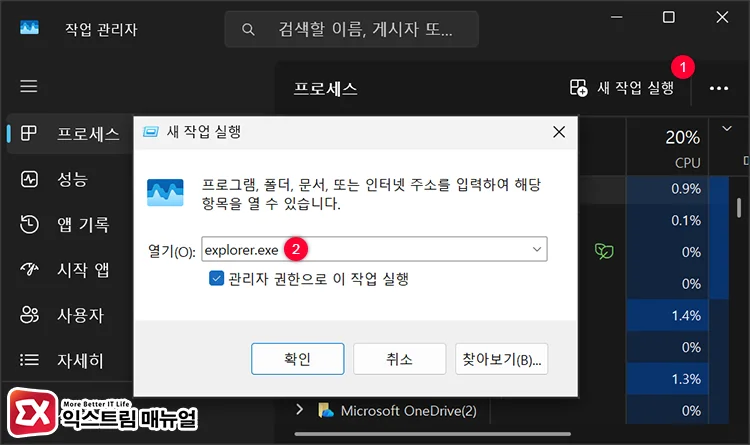This screenshot has width=750, height=445.
Task: Click the magnifier search icon
Action: pos(248,30)
